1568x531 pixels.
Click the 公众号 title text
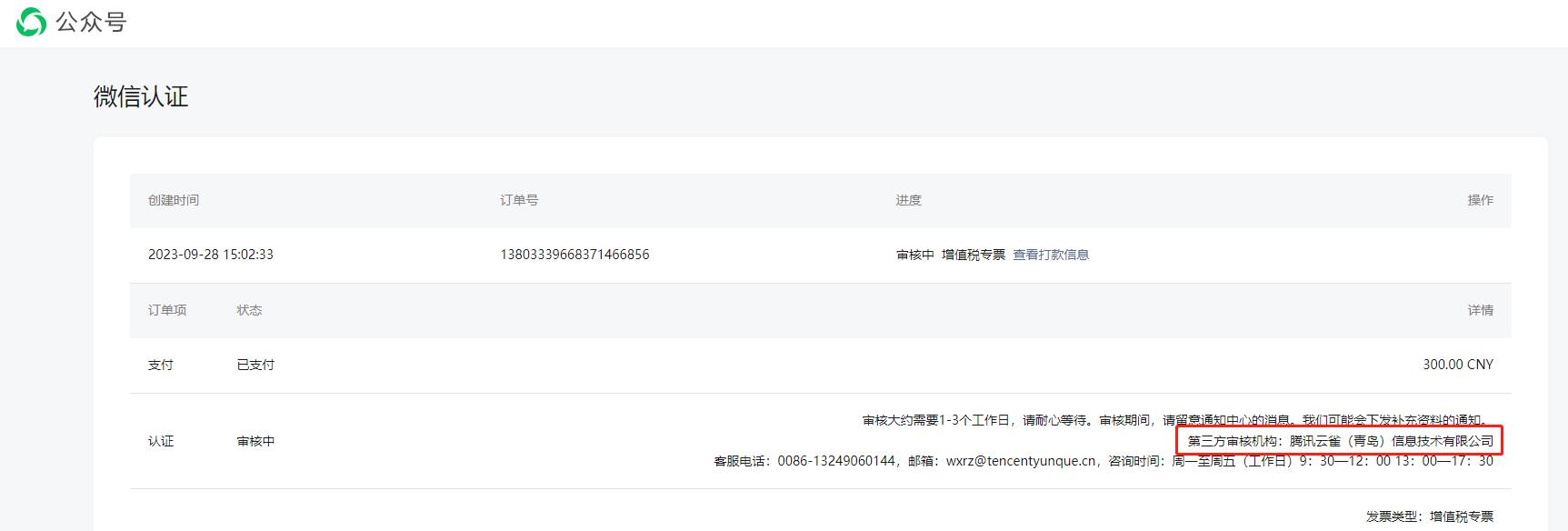[91, 22]
